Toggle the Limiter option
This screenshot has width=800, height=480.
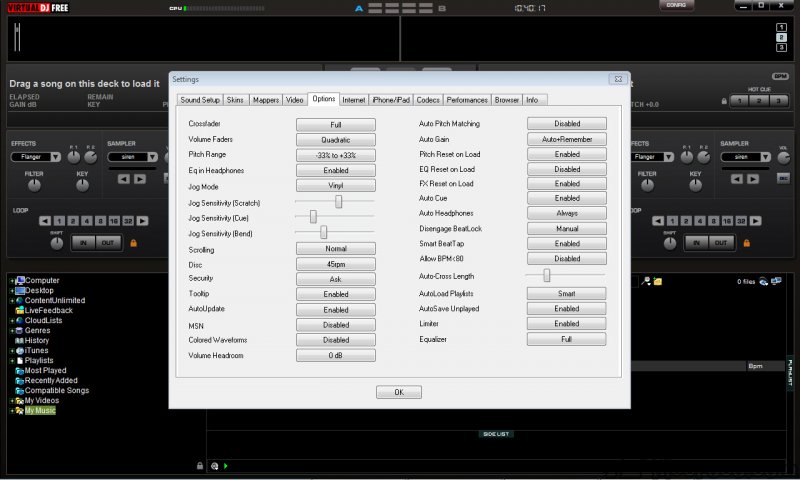(x=567, y=323)
